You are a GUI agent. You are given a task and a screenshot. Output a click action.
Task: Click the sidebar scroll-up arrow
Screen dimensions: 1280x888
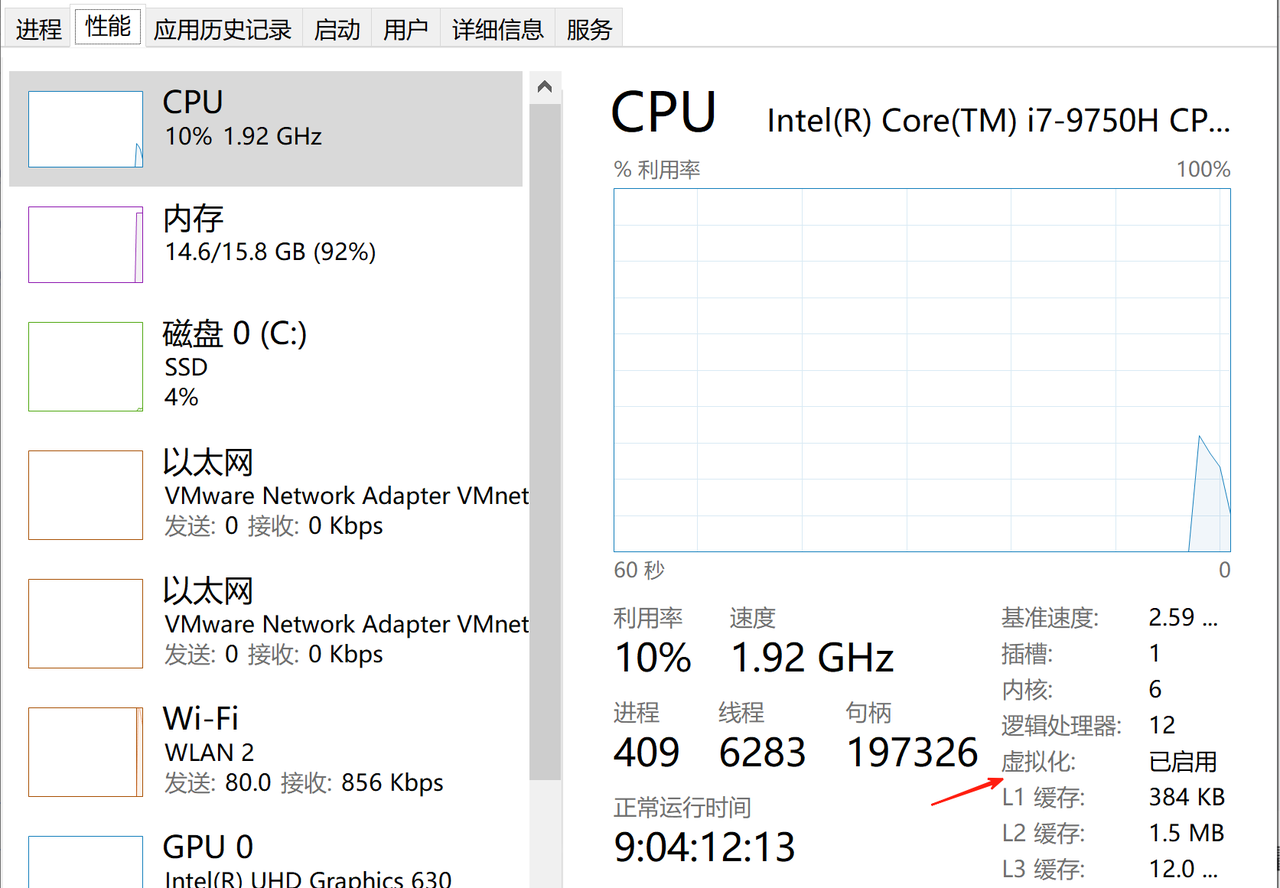click(545, 87)
